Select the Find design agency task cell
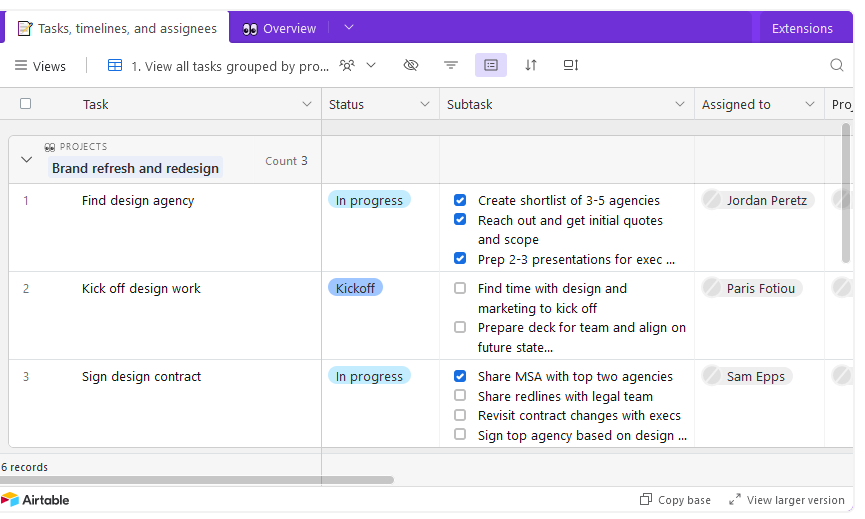Image resolution: width=865 pixels, height=519 pixels. tap(165, 227)
